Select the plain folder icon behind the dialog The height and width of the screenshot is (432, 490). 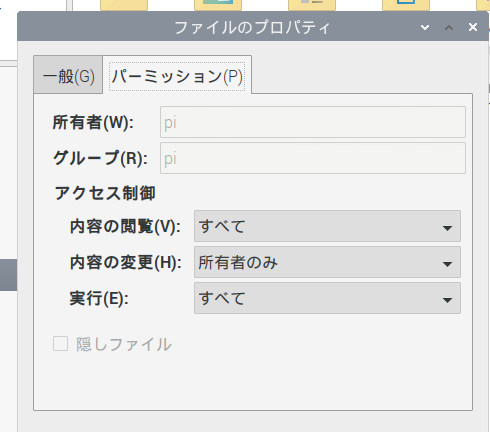coord(124,5)
